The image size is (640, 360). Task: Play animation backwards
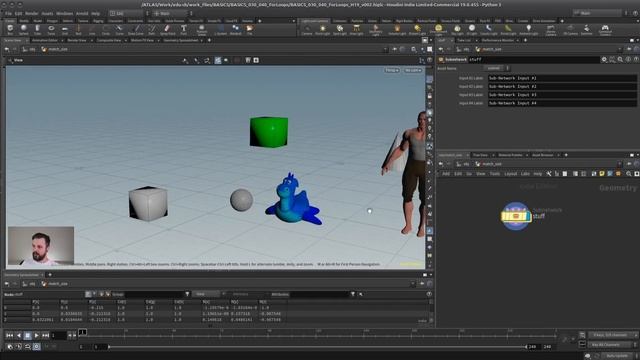[x=19, y=336]
